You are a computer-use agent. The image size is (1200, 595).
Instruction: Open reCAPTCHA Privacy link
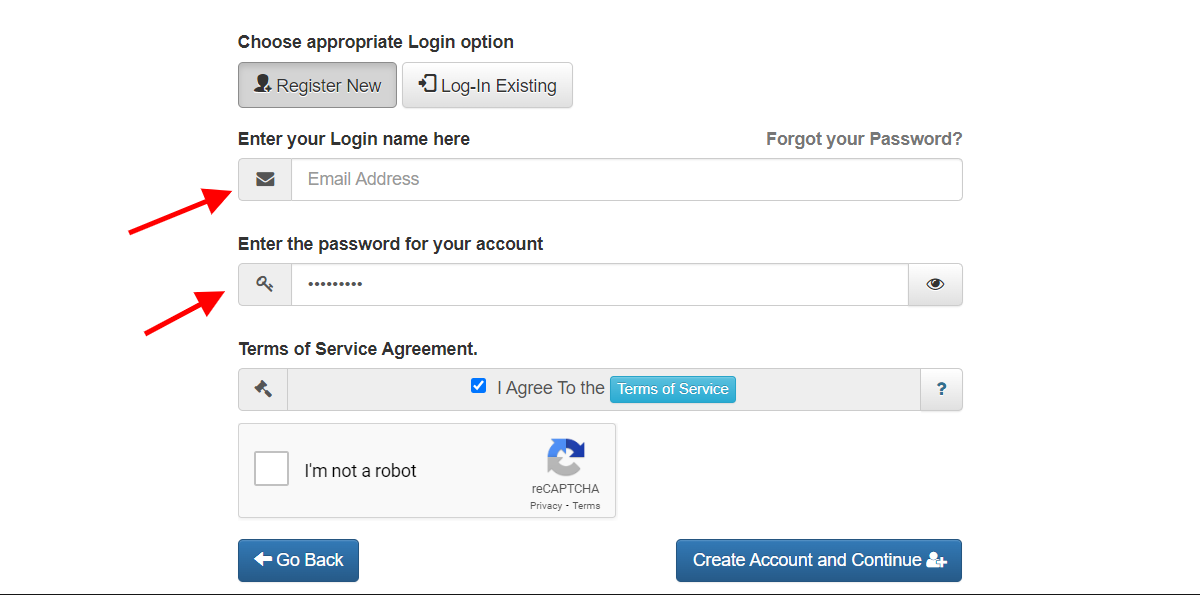(546, 506)
